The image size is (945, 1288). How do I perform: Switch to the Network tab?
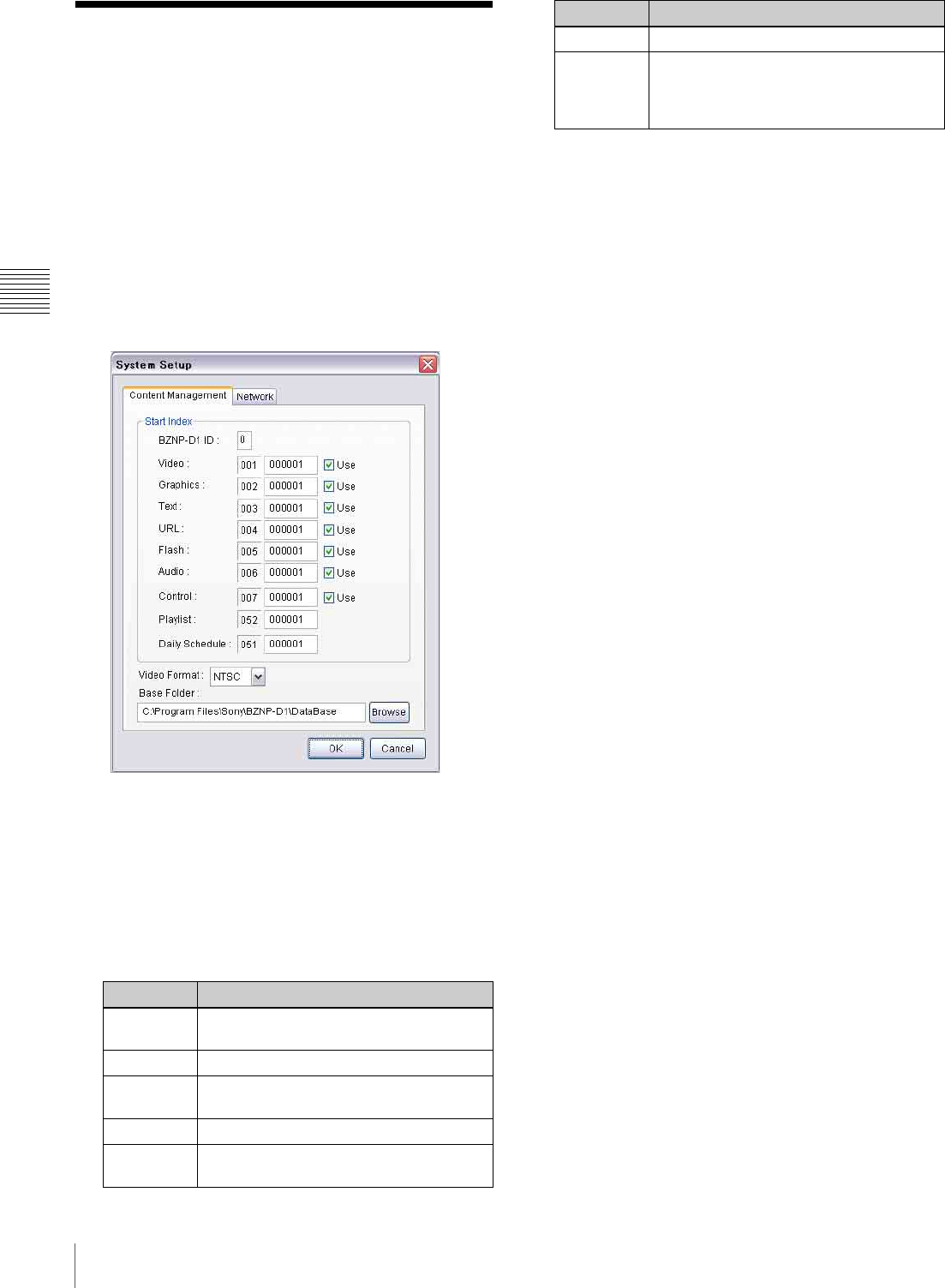coord(254,396)
